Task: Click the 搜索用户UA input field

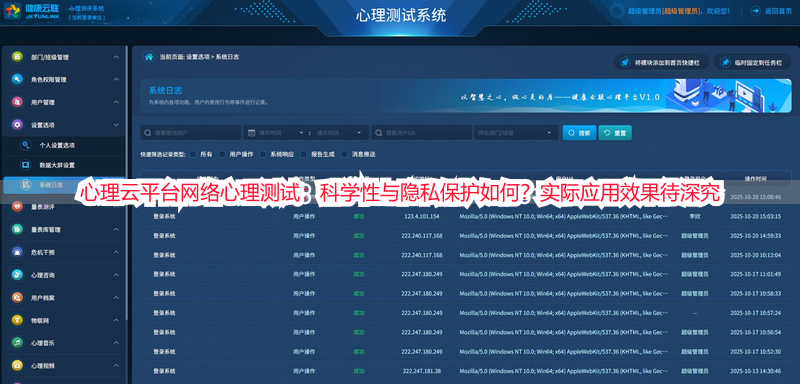Action: point(421,133)
